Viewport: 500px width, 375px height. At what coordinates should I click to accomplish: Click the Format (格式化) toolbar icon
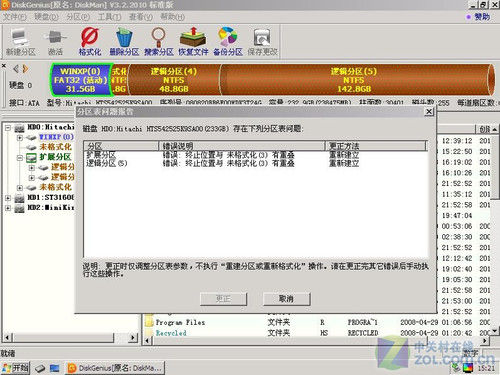90,42
